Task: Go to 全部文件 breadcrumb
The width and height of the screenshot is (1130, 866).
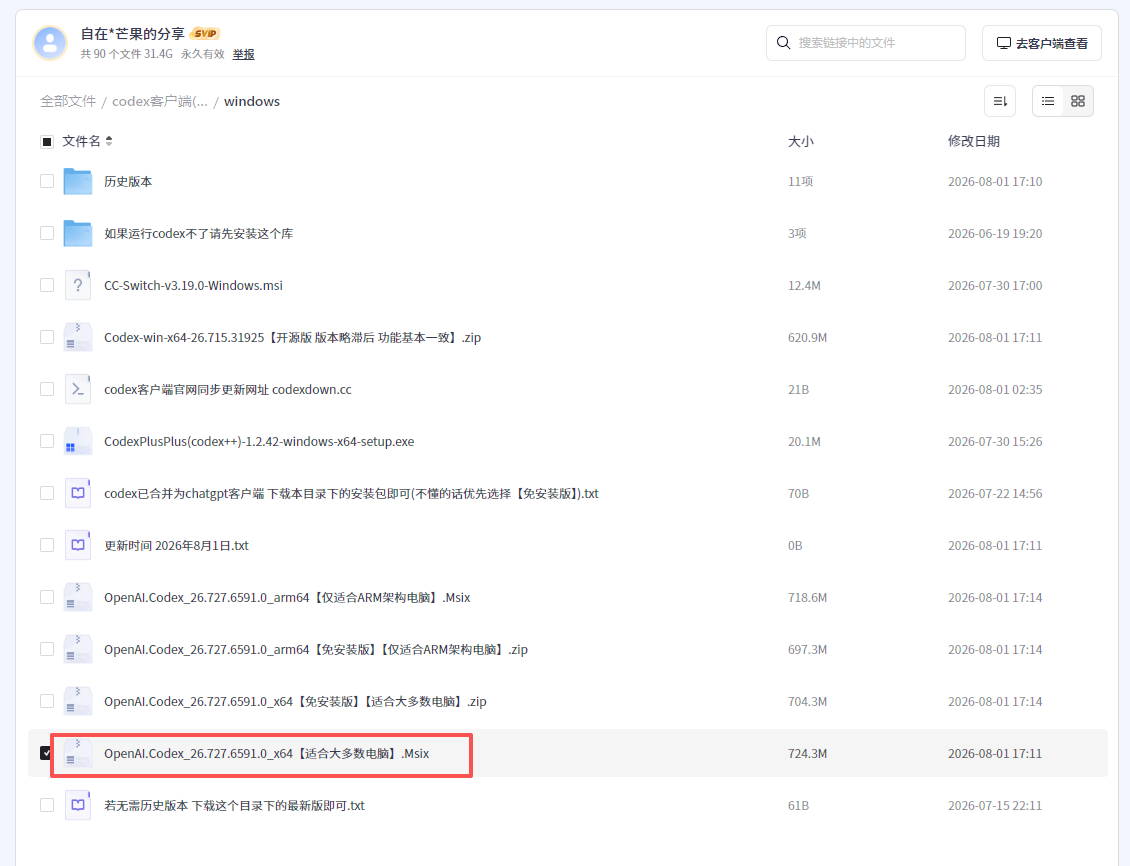Action: [x=68, y=102]
